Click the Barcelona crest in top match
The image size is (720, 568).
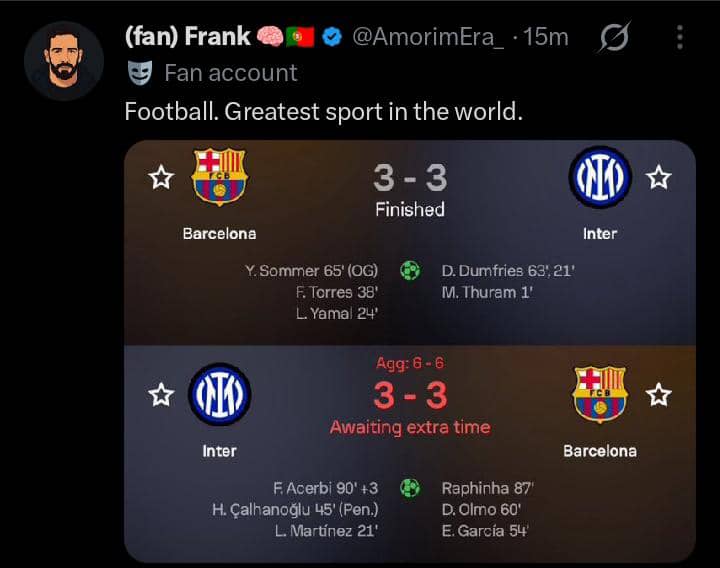click(220, 177)
